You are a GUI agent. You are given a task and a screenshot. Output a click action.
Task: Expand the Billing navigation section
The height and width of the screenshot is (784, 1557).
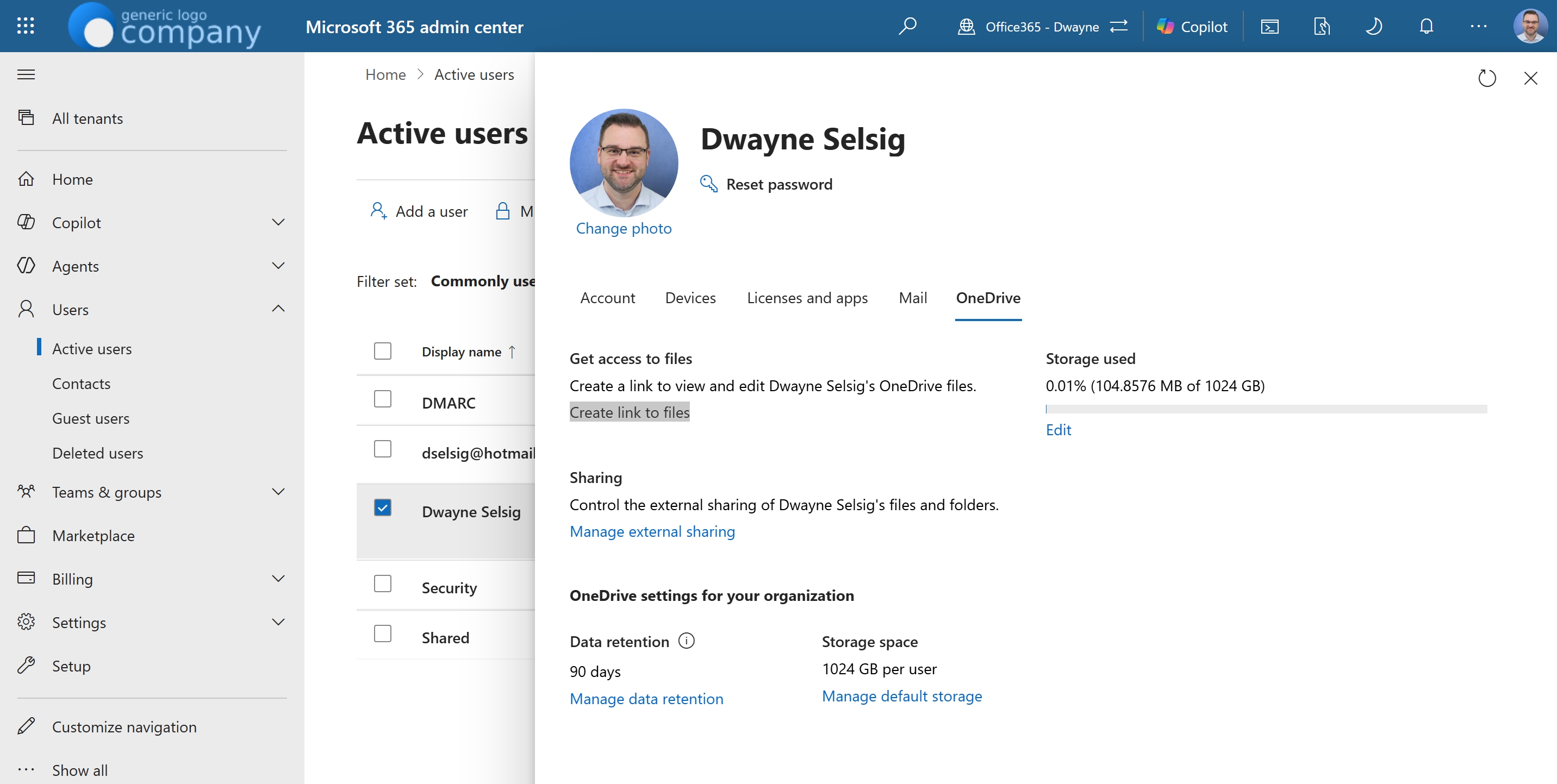(278, 579)
